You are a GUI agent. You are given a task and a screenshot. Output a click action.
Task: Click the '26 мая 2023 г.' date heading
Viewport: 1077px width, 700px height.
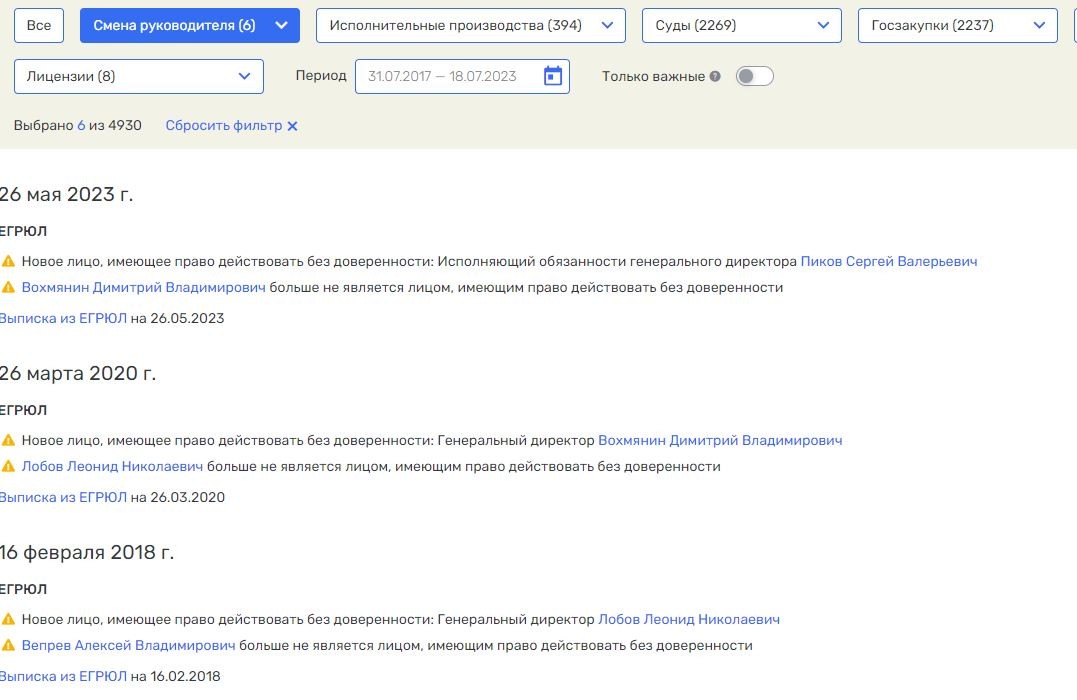coord(67,195)
